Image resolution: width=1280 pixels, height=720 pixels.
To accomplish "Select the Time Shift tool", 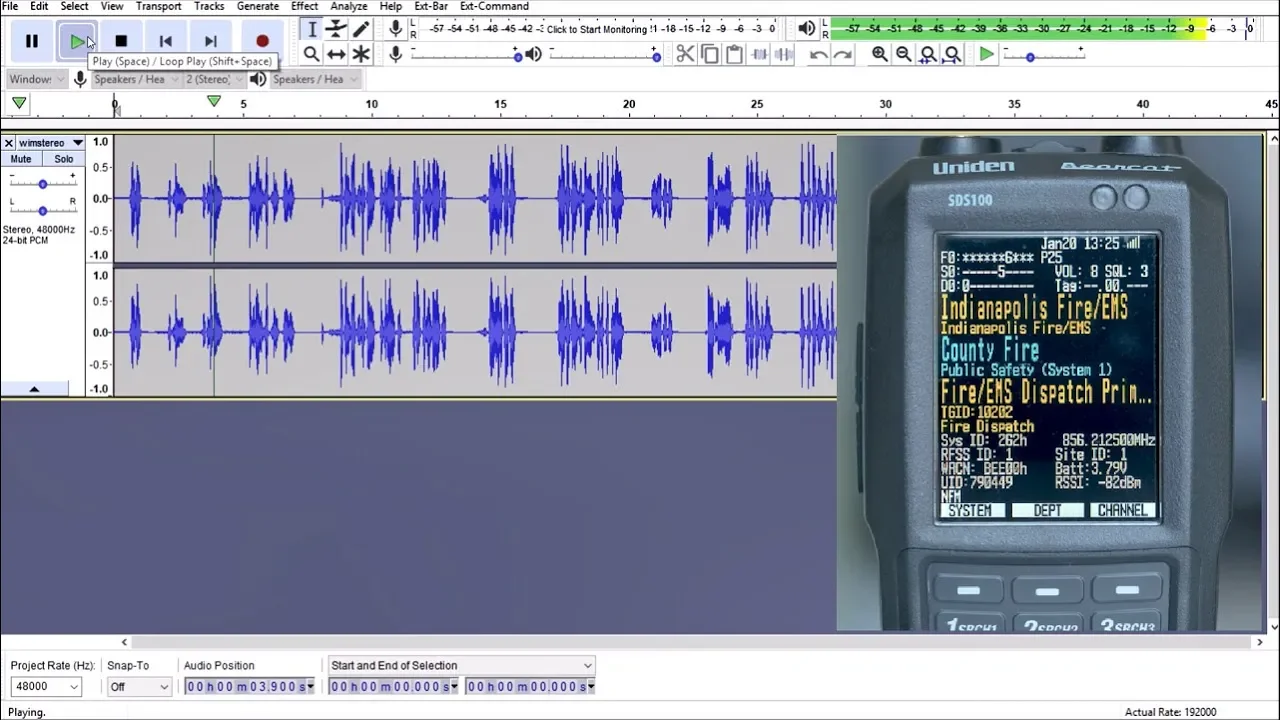I will click(x=337, y=54).
